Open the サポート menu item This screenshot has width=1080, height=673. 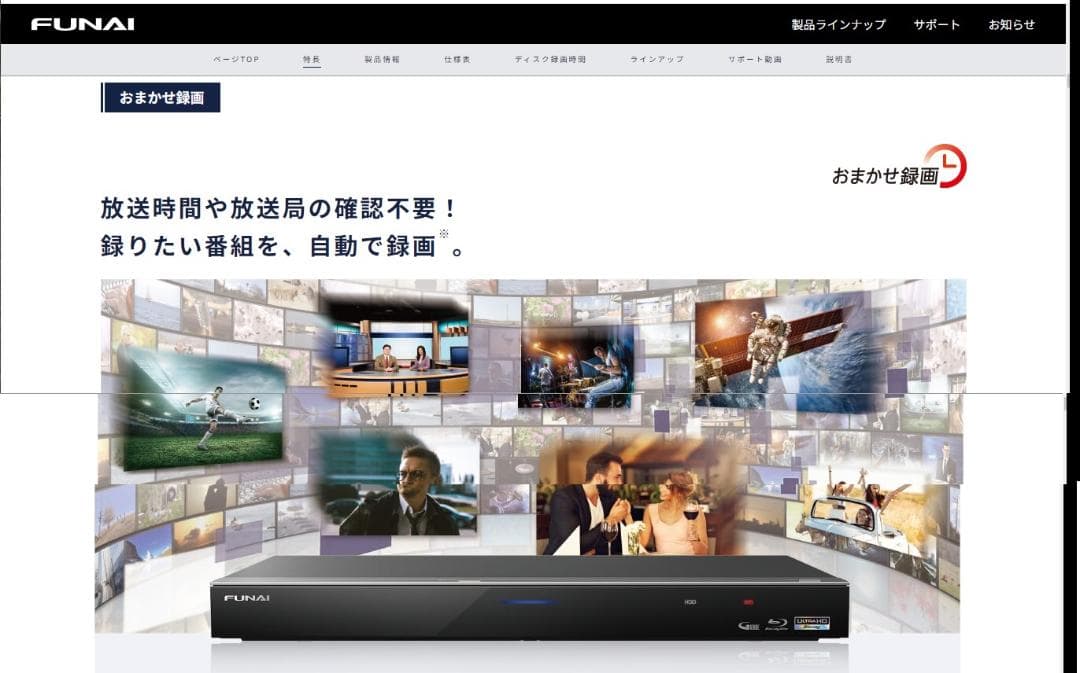pyautogui.click(x=936, y=25)
